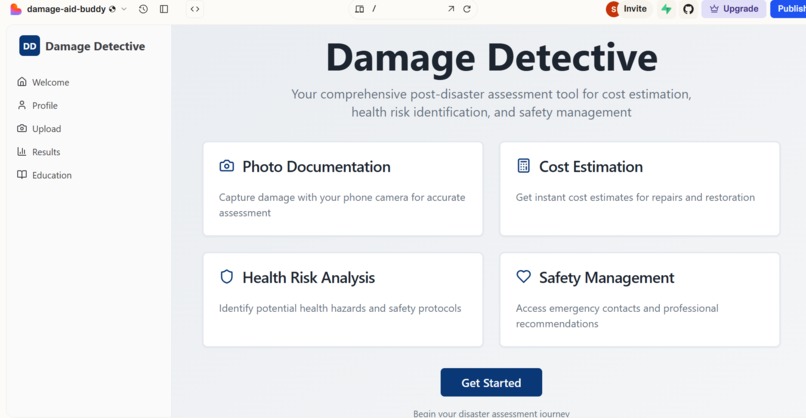The image size is (806, 418).
Task: Click 'Access emergency contacts' description text
Action: 617,316
